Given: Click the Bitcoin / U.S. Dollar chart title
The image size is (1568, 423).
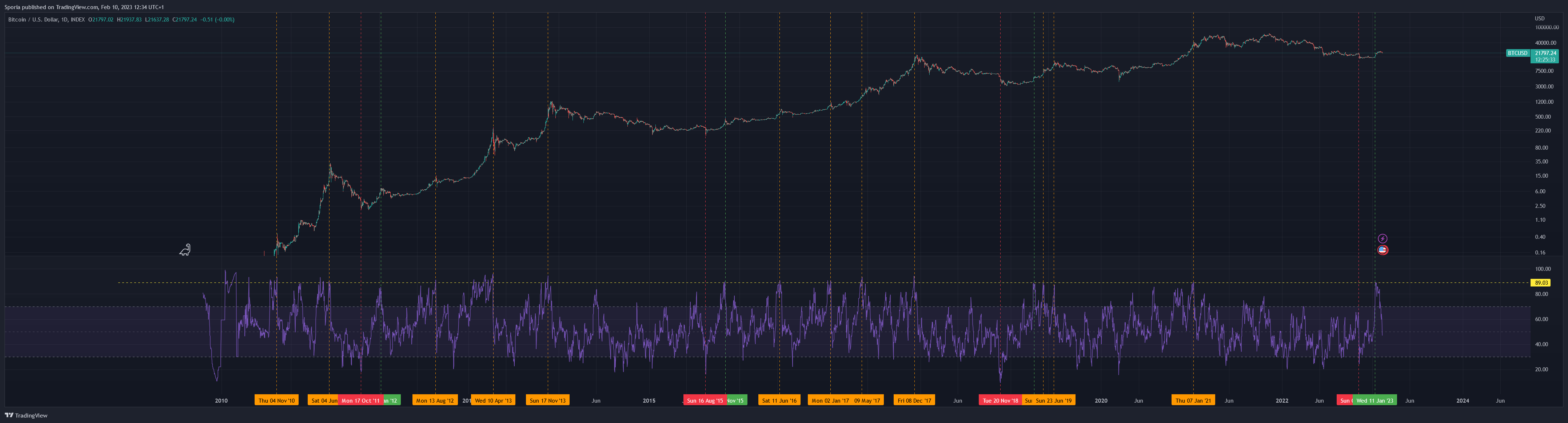Looking at the screenshot, I should coord(46,20).
